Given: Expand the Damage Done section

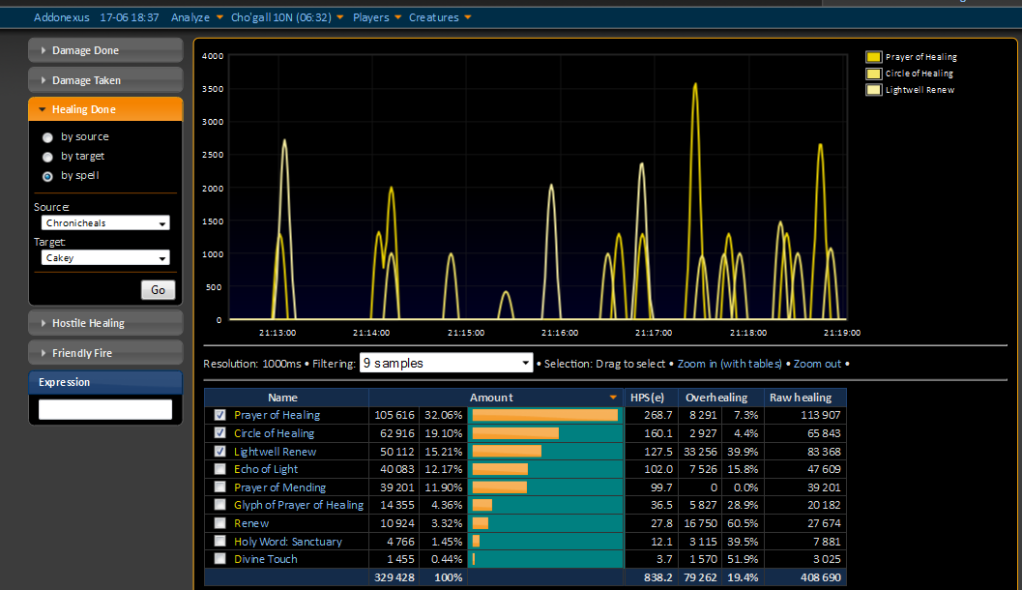Looking at the screenshot, I should pos(105,50).
